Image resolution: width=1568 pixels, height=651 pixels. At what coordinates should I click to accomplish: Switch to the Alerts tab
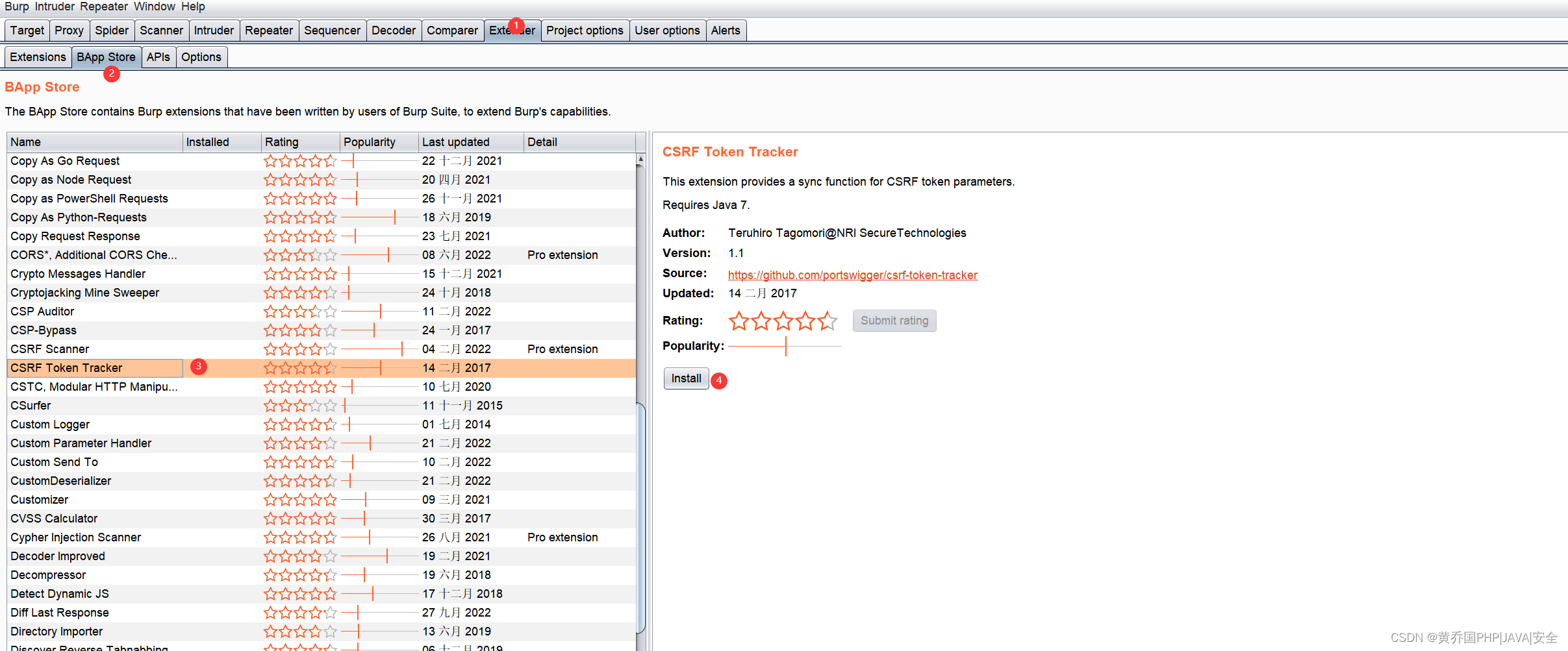click(726, 31)
